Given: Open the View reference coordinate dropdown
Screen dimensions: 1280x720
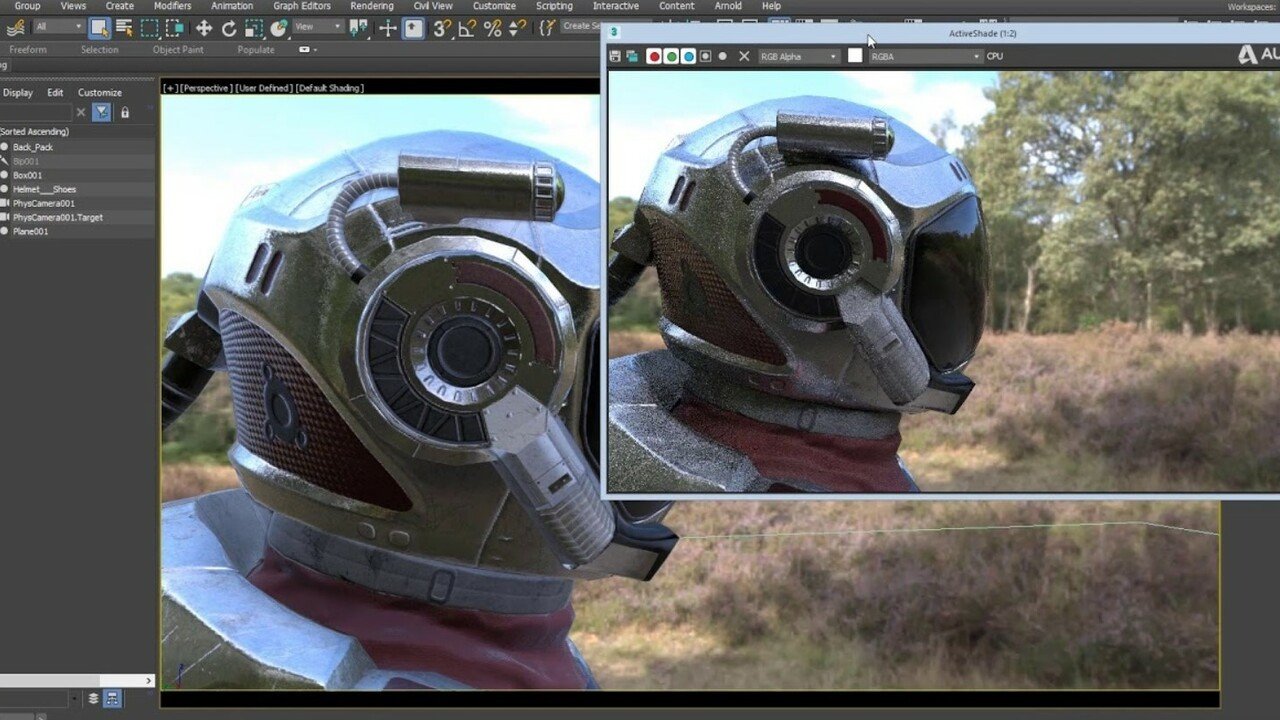Looking at the screenshot, I should coord(318,27).
